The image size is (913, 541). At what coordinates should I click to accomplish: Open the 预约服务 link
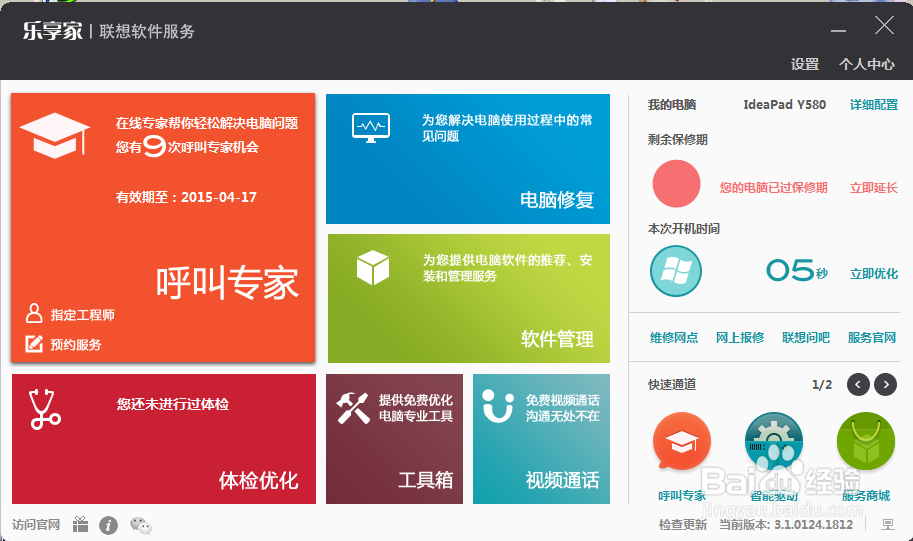[x=76, y=345]
